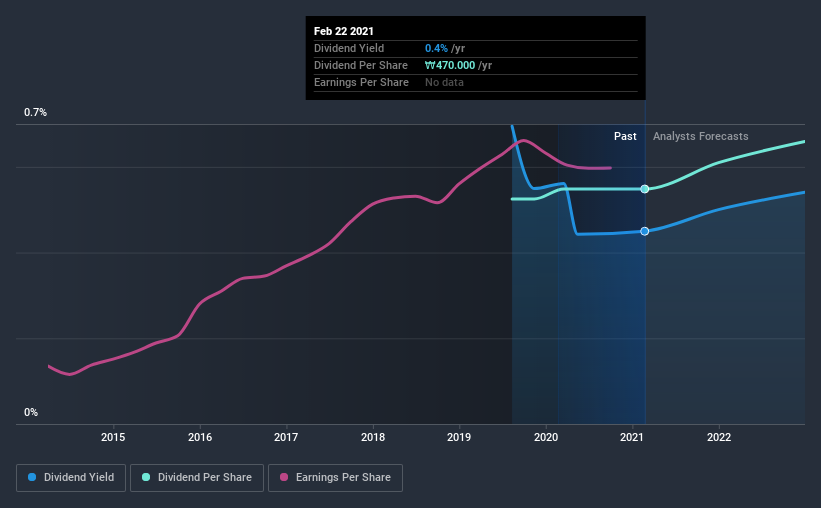Click the 2015 x-axis label

pos(113,437)
